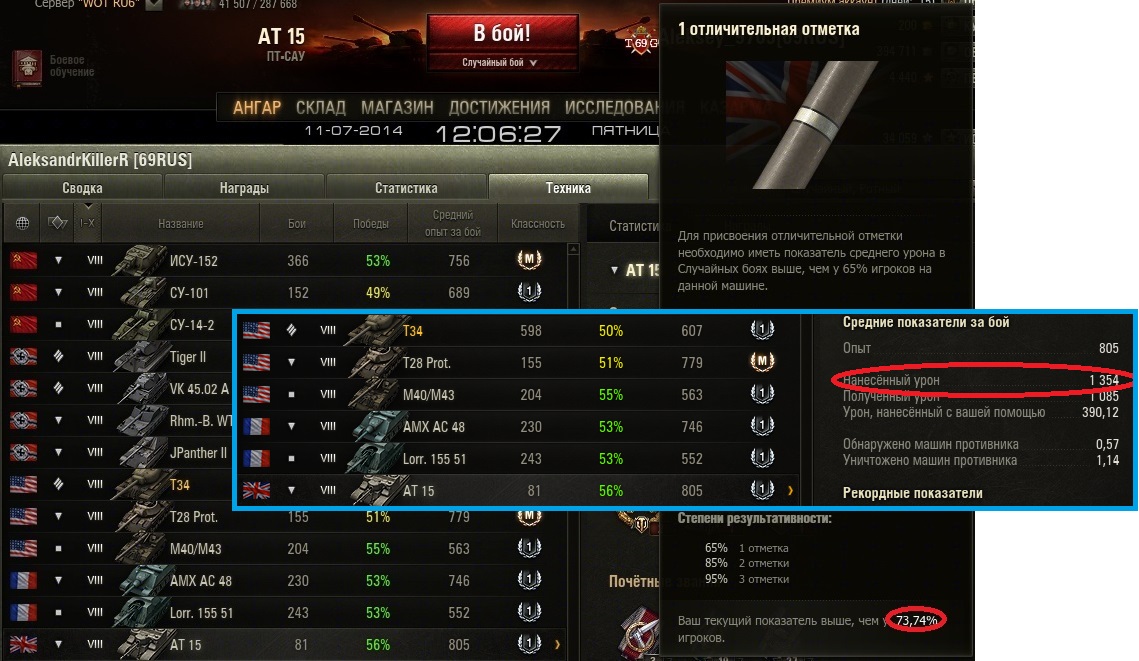The width and height of the screenshot is (1139, 661).
Task: Click the T28 Prot. mastery badge in the highlighted panel
Action: 761,361
